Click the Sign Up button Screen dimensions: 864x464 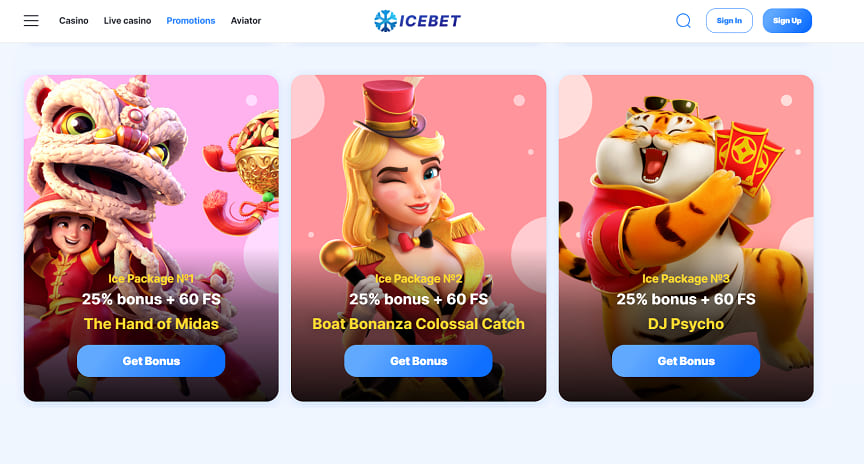[787, 21]
